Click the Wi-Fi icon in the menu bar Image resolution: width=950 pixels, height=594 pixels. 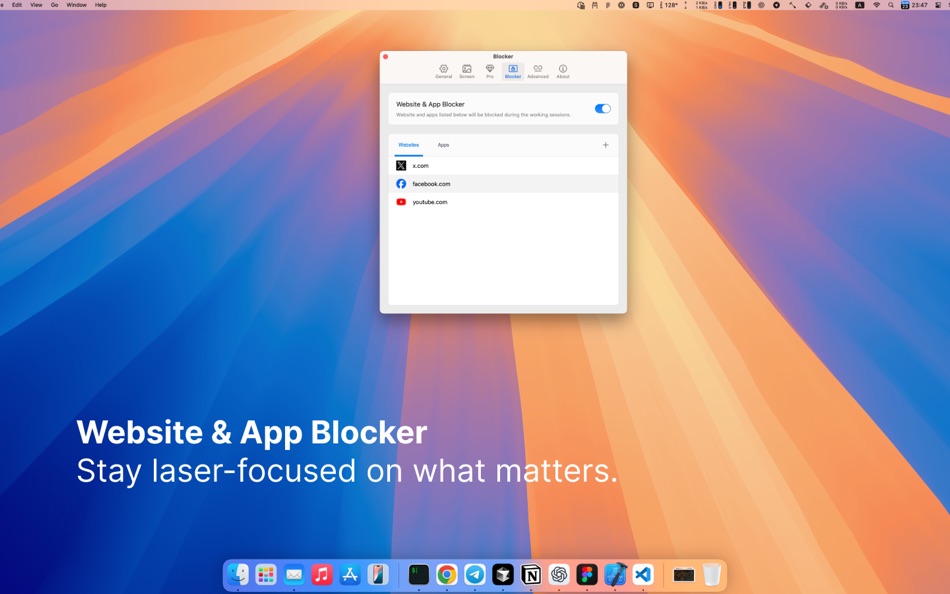[x=876, y=5]
